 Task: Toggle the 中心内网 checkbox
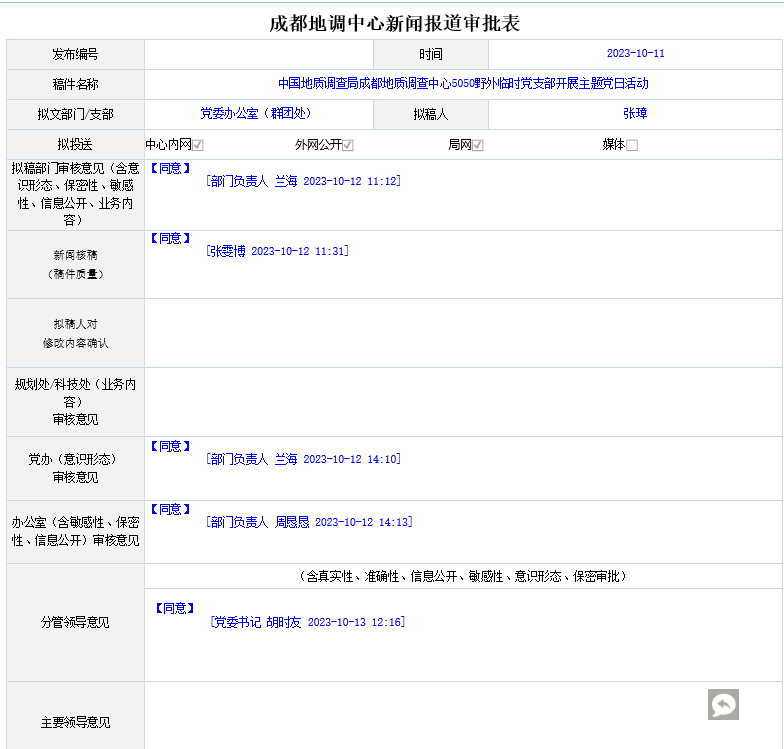click(198, 145)
